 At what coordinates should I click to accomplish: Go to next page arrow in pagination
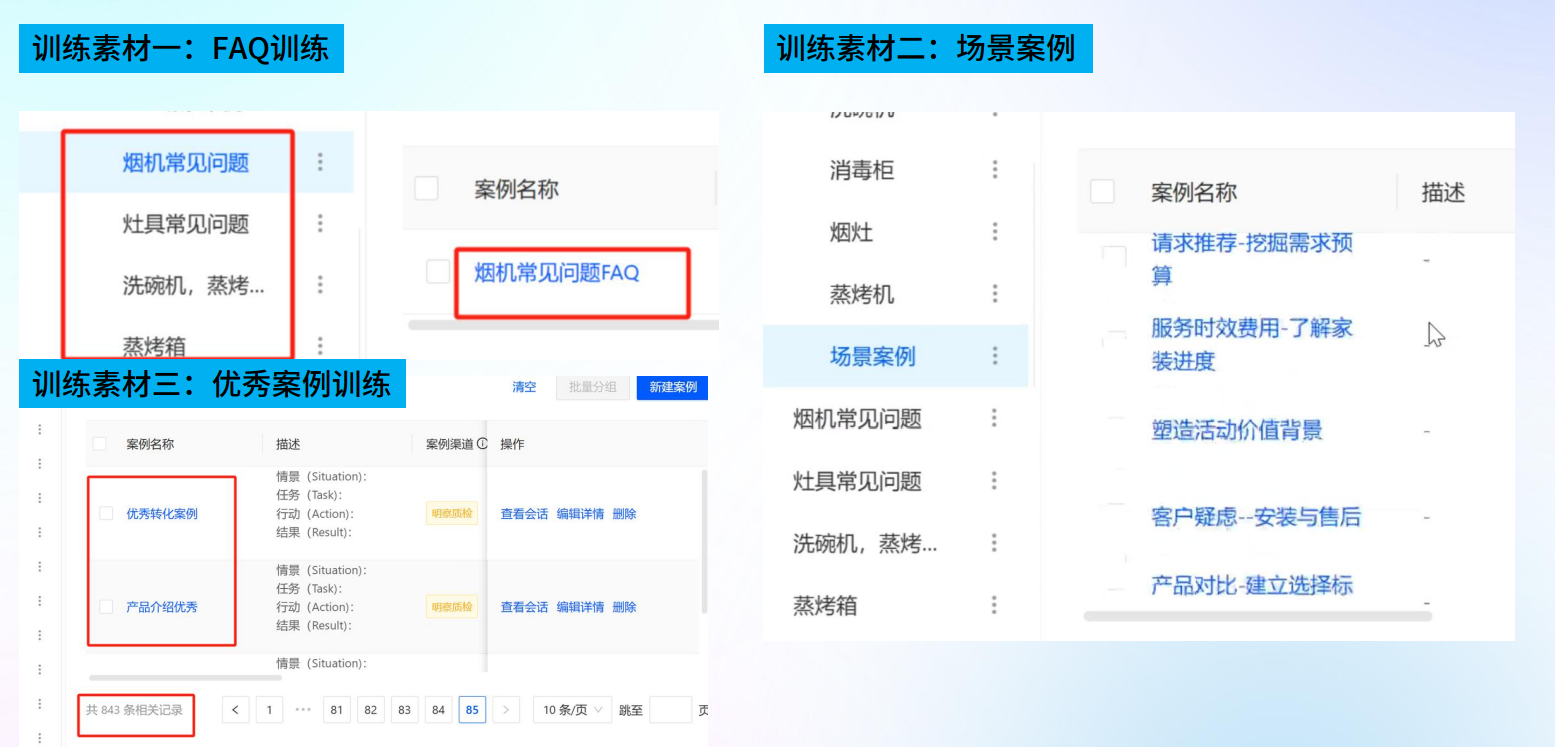pos(506,710)
